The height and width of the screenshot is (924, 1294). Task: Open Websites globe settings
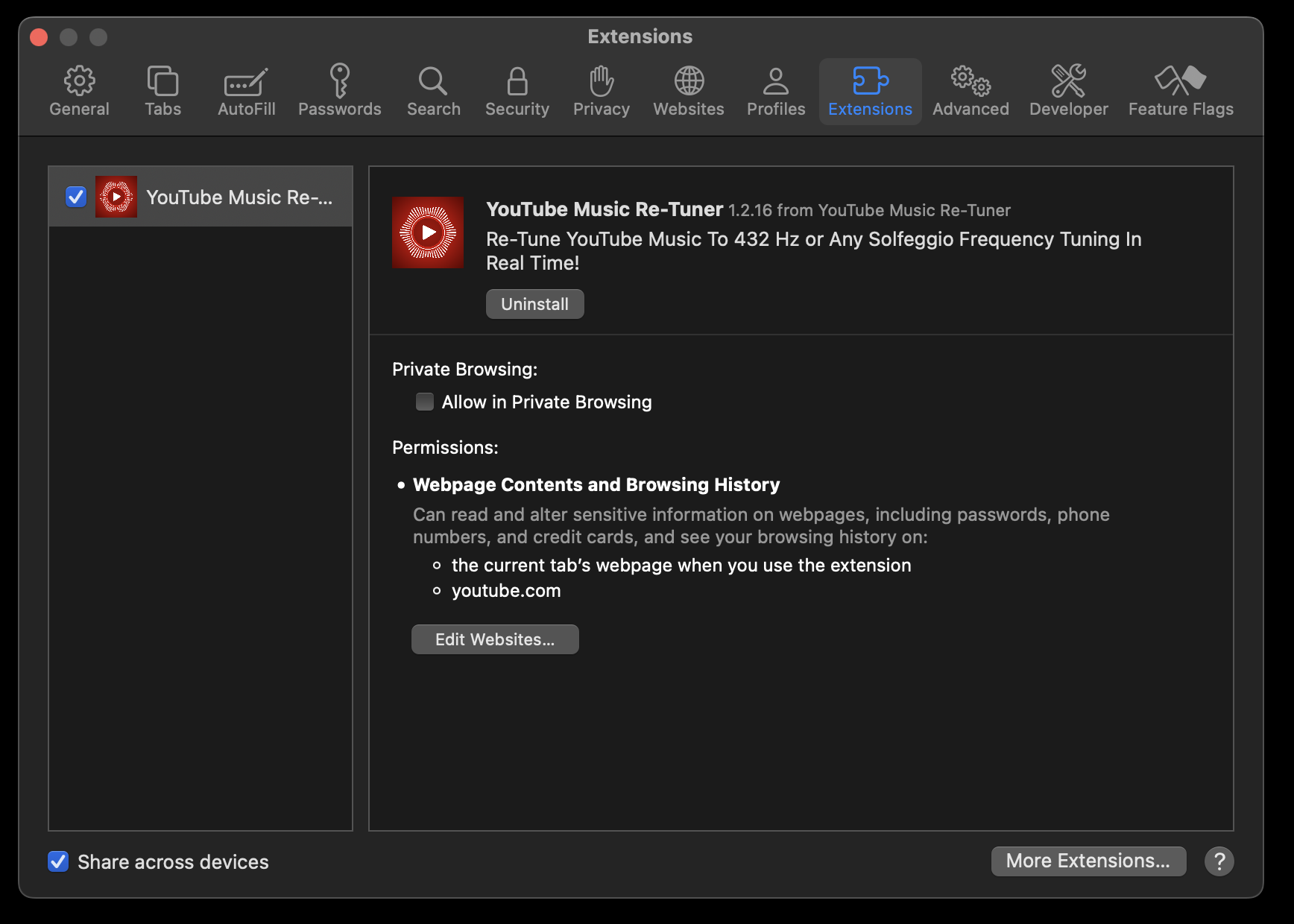pos(688,81)
